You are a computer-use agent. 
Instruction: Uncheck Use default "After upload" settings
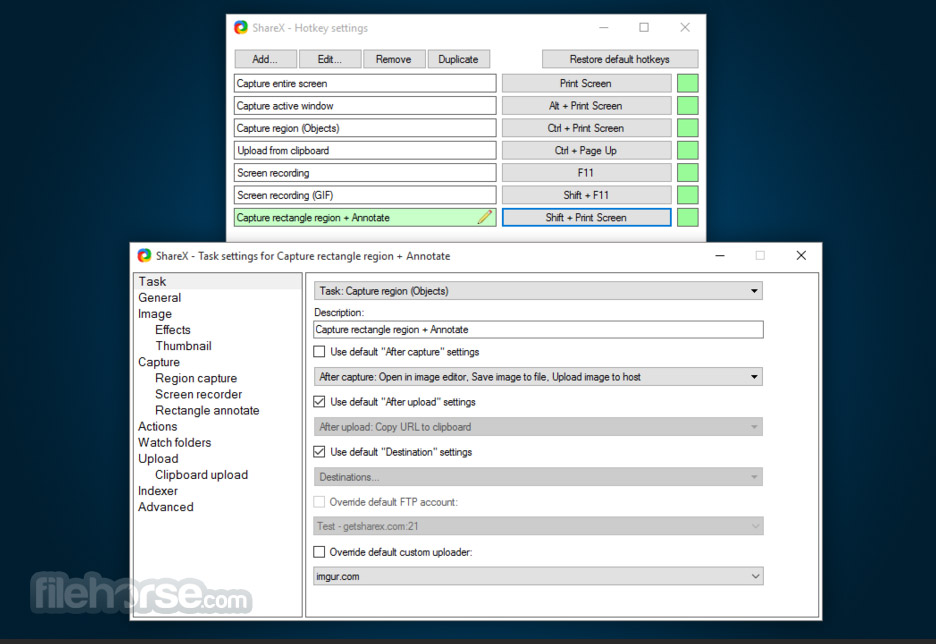click(319, 402)
